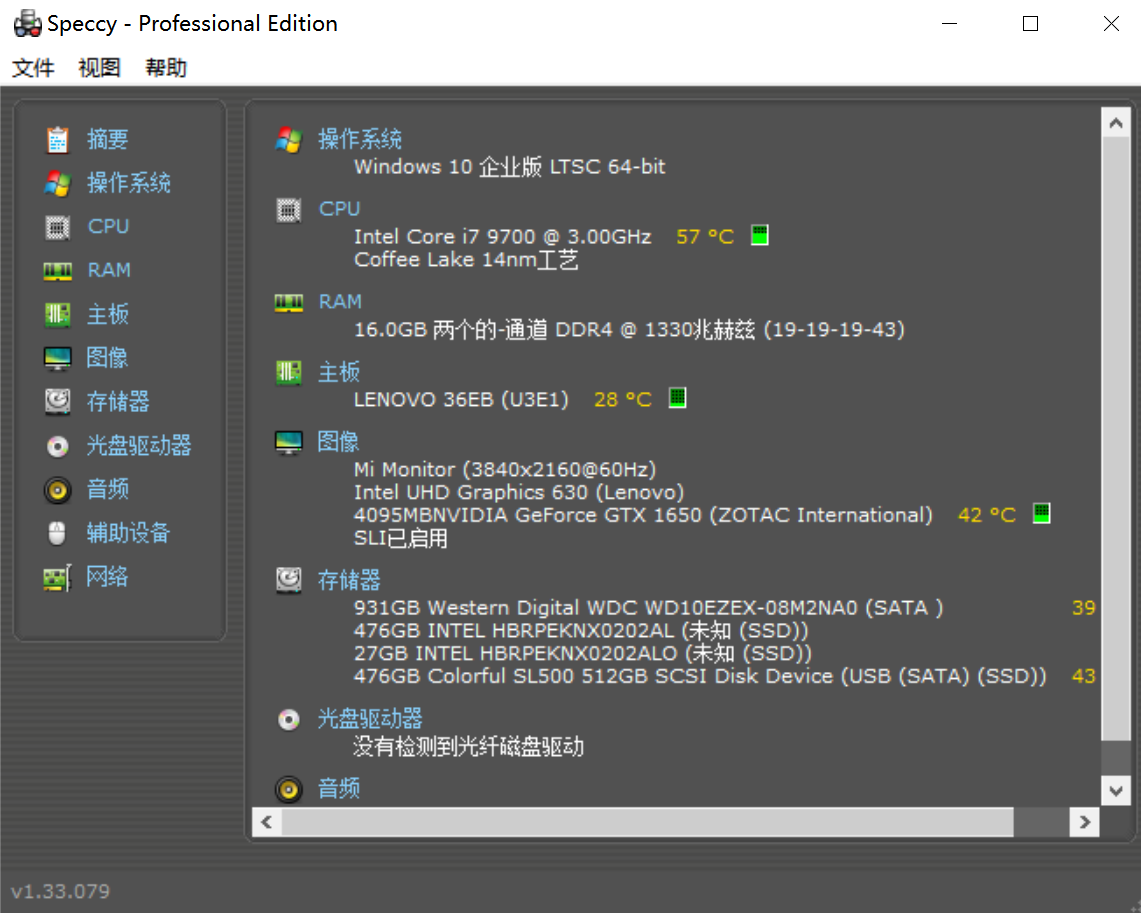Select 存储器 in the sidebar list
This screenshot has height=913, width=1141.
tap(118, 402)
